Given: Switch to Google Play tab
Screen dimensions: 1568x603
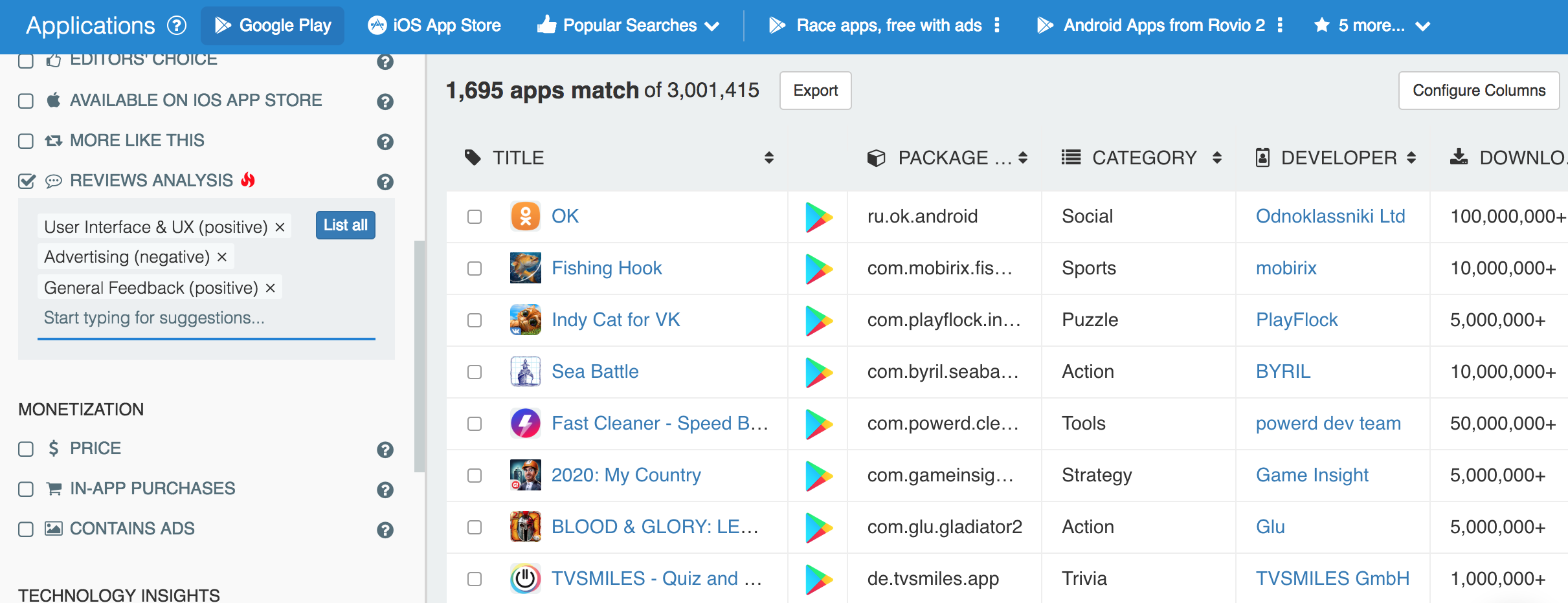Looking at the screenshot, I should (x=273, y=25).
